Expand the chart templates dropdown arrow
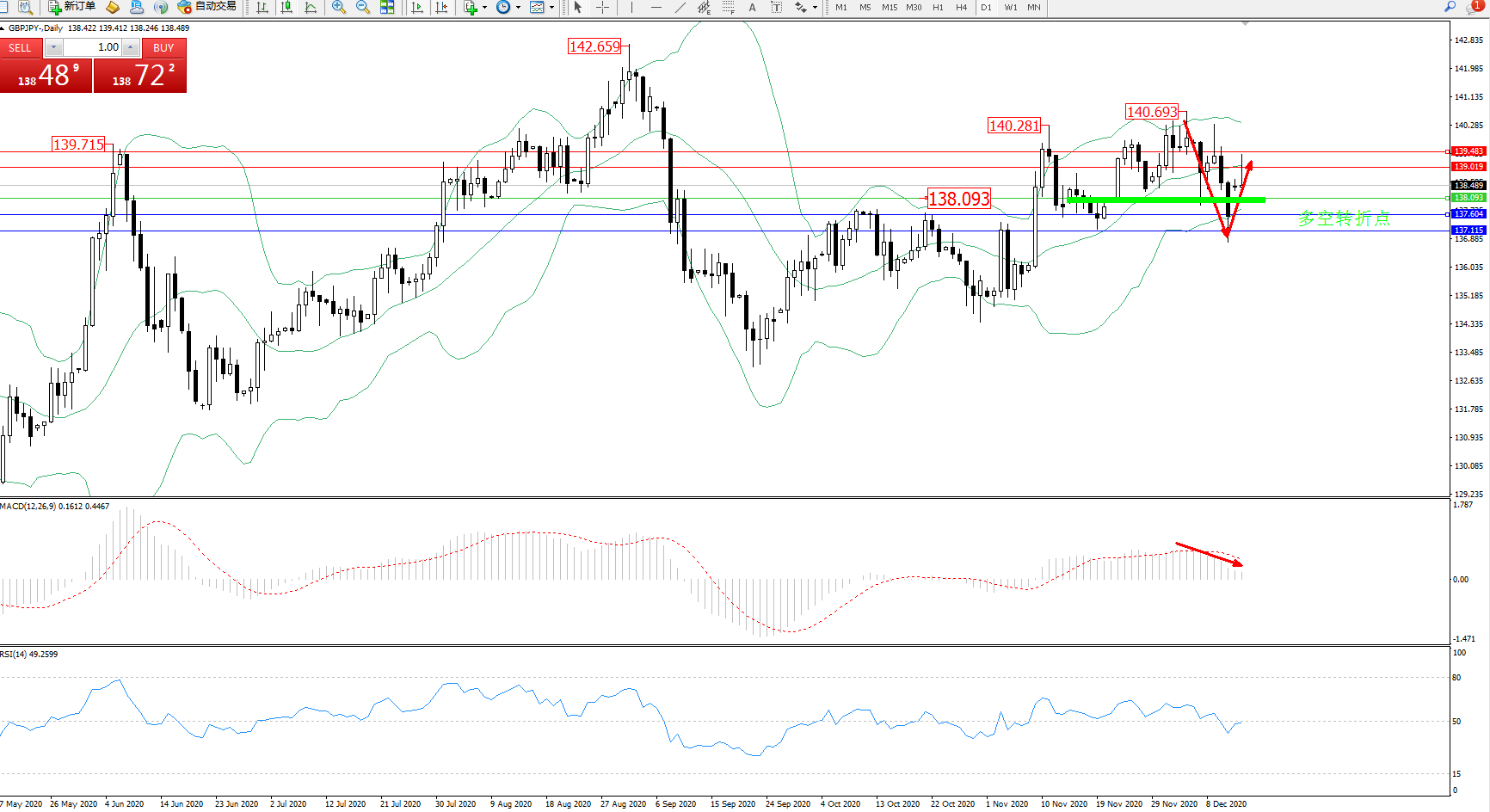The width and height of the screenshot is (1490, 812). click(551, 7)
